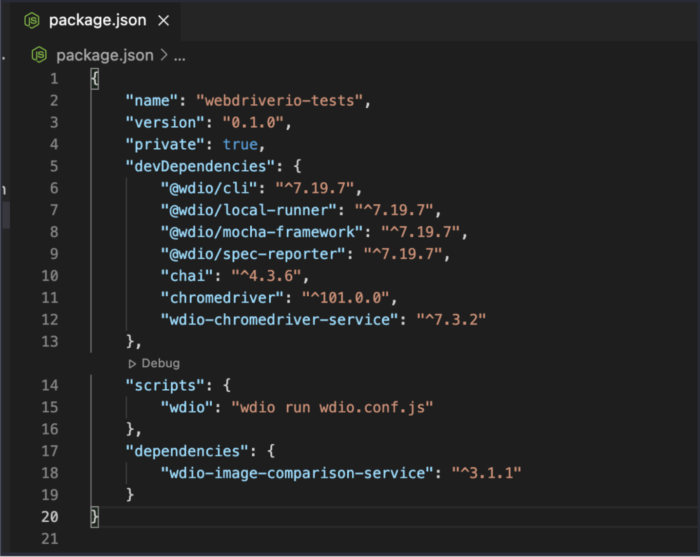
Task: Expand the breadcrumb ellipsis segment
Action: [180, 55]
